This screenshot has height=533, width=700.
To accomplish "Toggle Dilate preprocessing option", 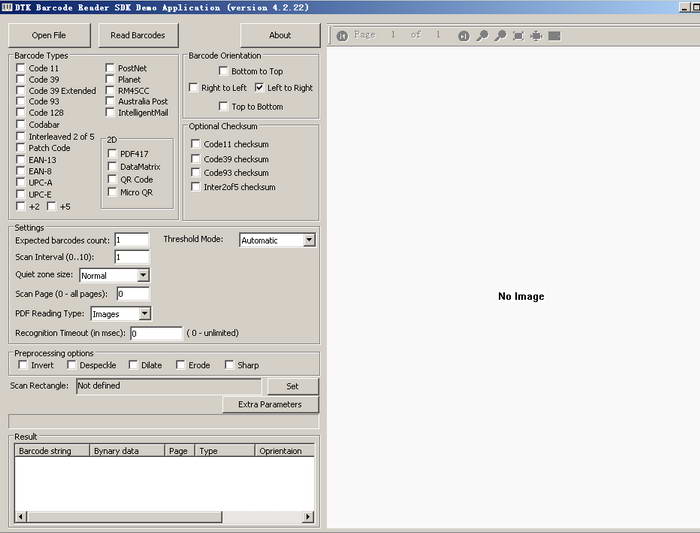I will point(133,365).
